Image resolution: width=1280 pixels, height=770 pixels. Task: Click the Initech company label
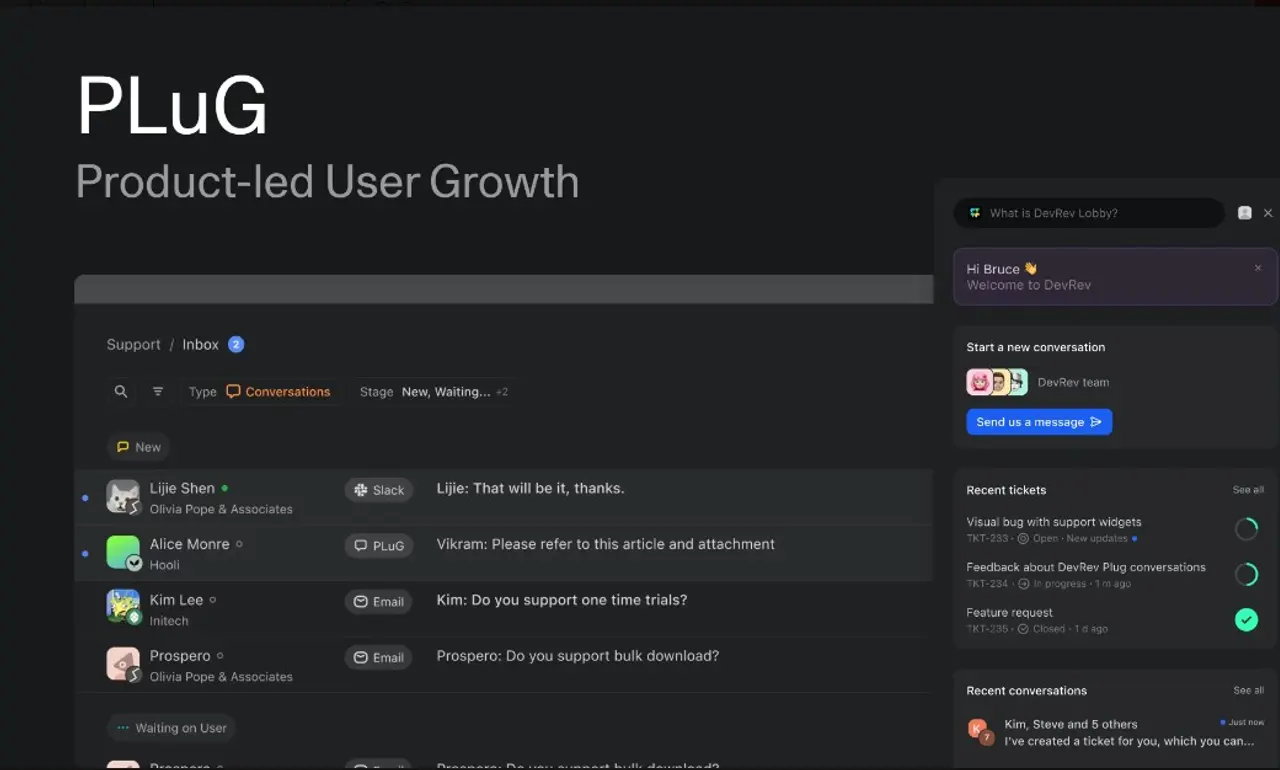[x=169, y=621]
